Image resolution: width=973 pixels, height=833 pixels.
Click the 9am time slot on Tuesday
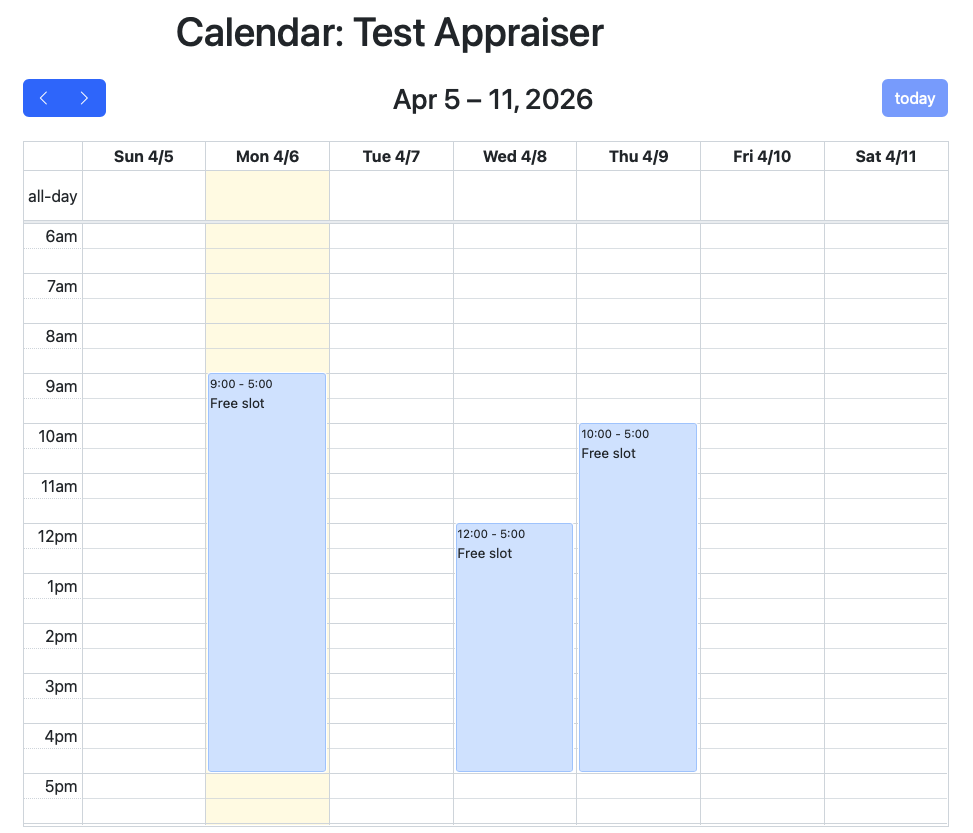391,386
